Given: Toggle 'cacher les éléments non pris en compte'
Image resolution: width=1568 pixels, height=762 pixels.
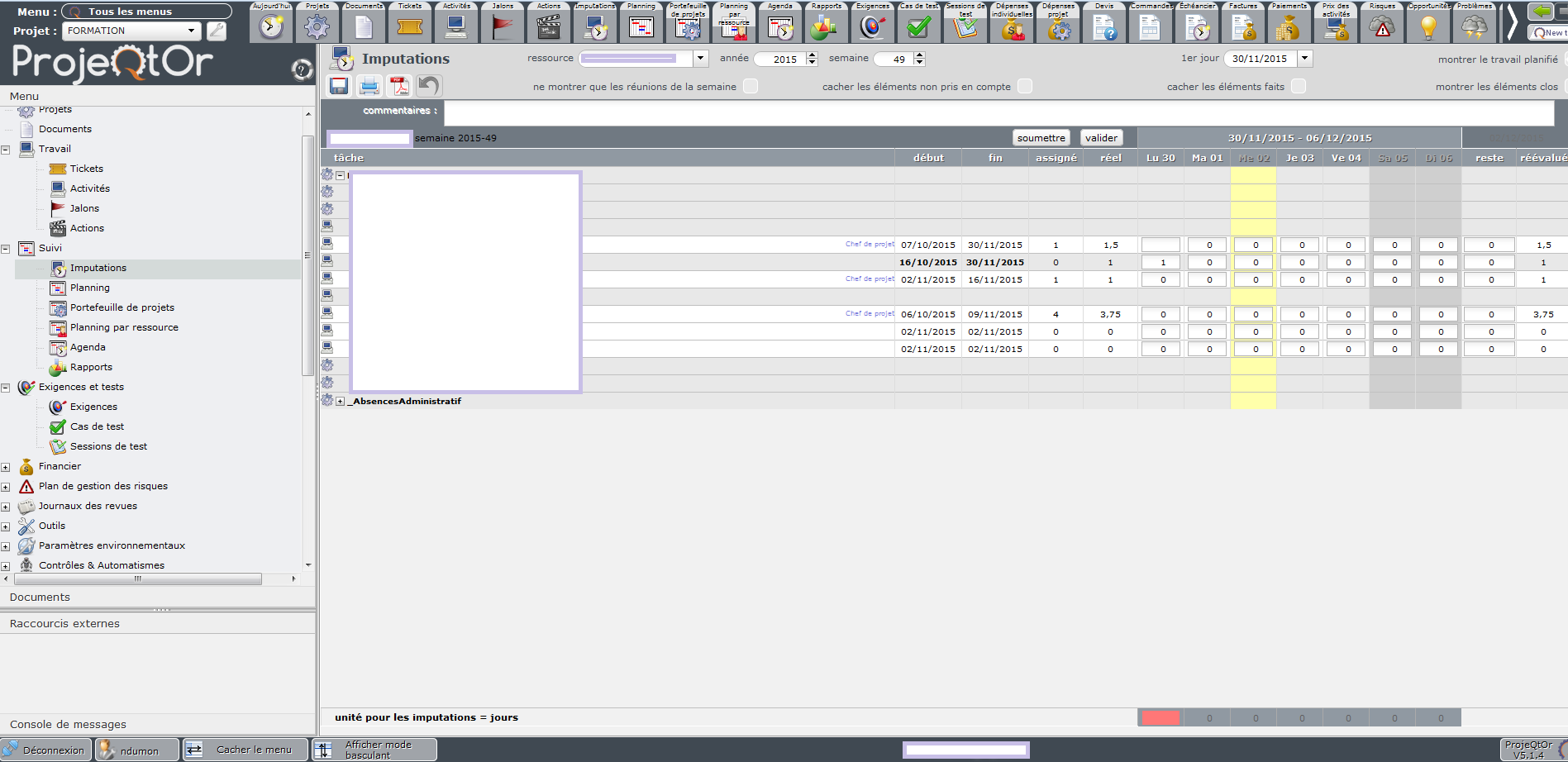Looking at the screenshot, I should point(1025,87).
